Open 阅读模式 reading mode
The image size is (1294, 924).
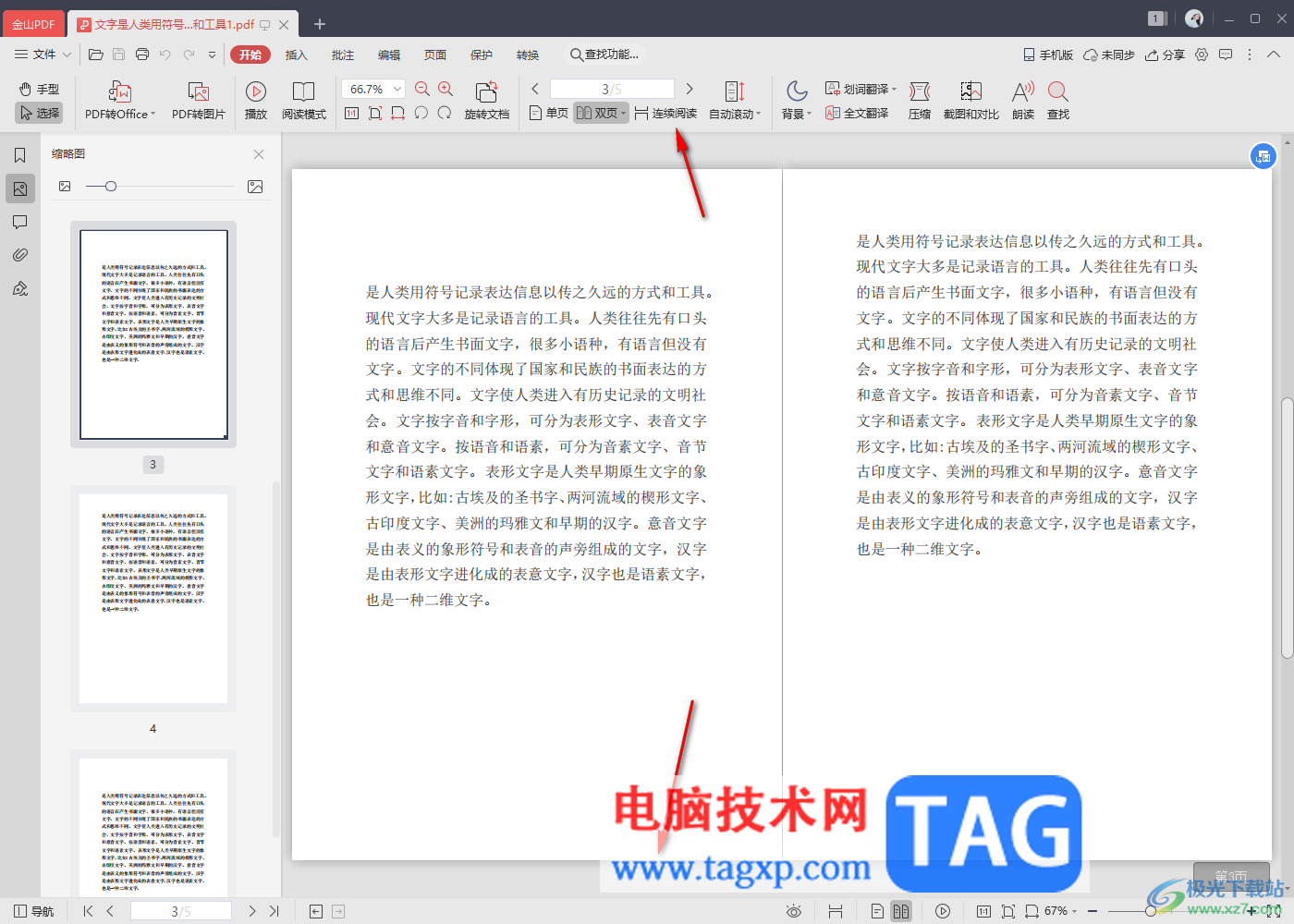tap(303, 91)
